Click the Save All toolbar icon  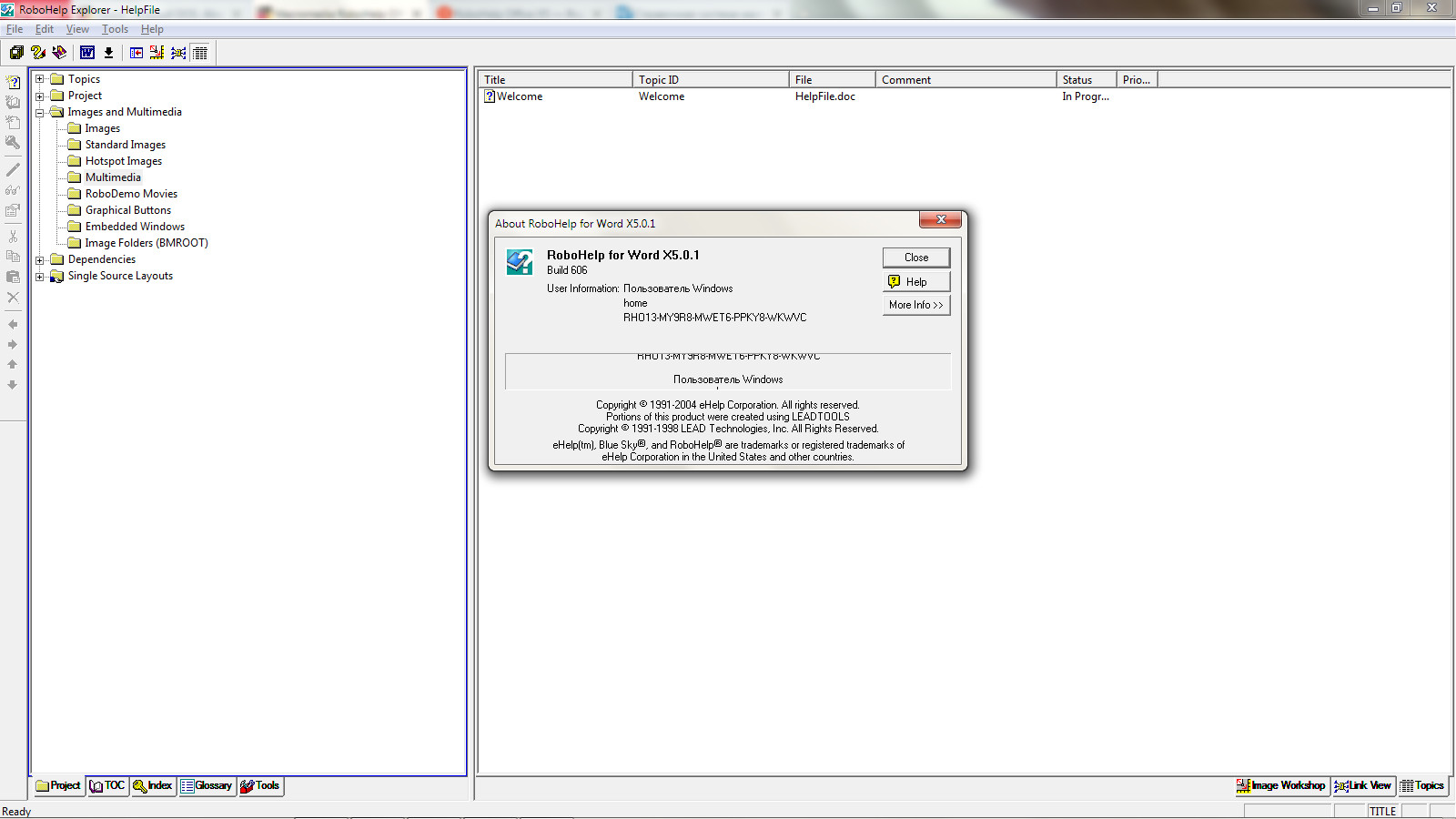click(x=16, y=53)
